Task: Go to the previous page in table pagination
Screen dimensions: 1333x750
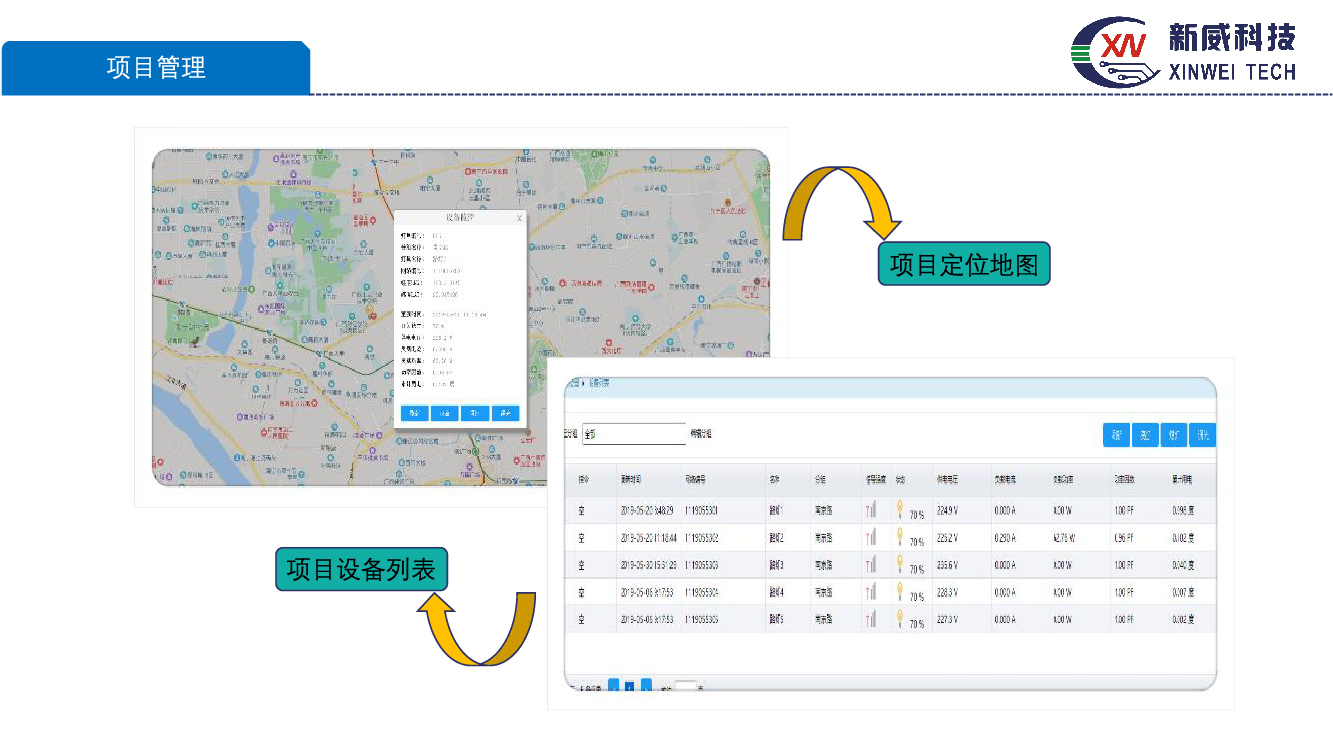Action: [613, 686]
